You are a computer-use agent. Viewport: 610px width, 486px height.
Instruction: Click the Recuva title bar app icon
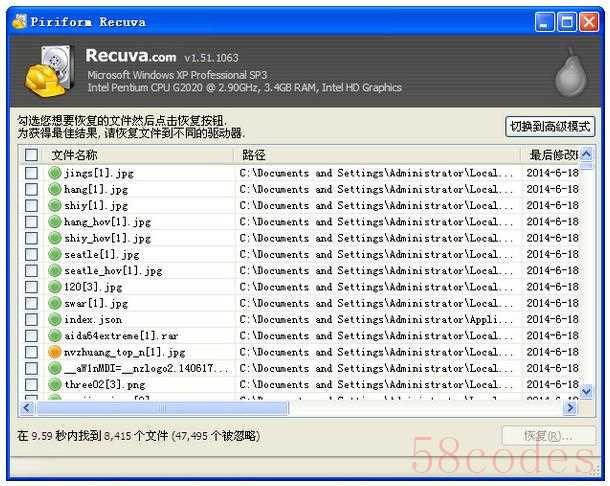pyautogui.click(x=19, y=21)
